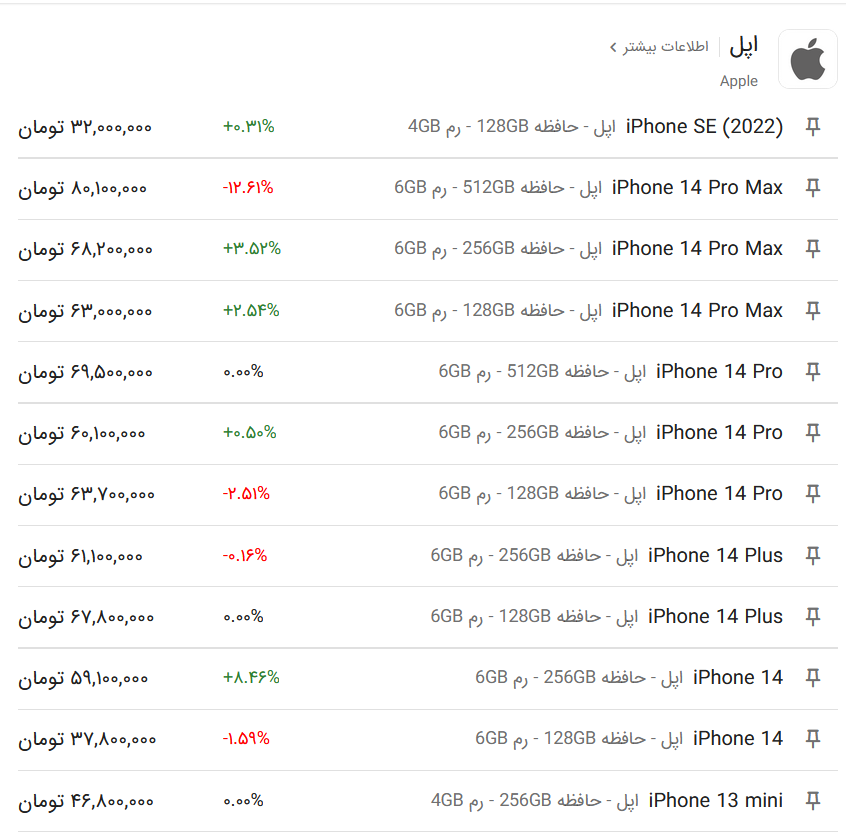Click the -12.61% price change value
846x835 pixels.
click(x=247, y=188)
